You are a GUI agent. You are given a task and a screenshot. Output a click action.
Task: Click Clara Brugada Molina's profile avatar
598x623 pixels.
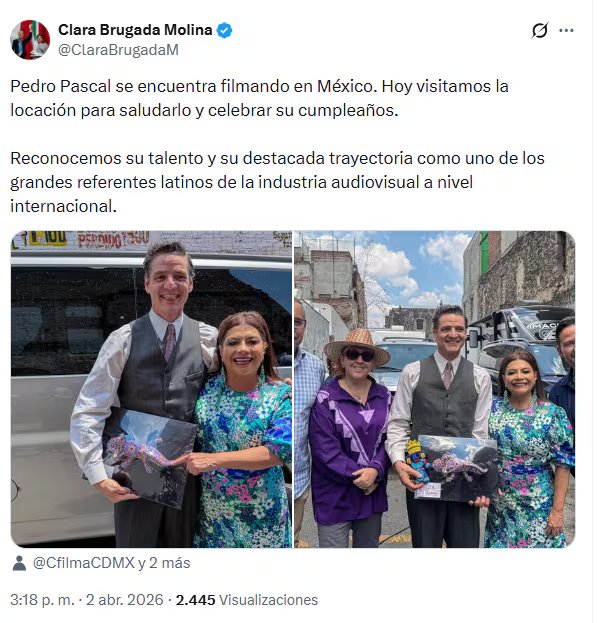coord(30,40)
